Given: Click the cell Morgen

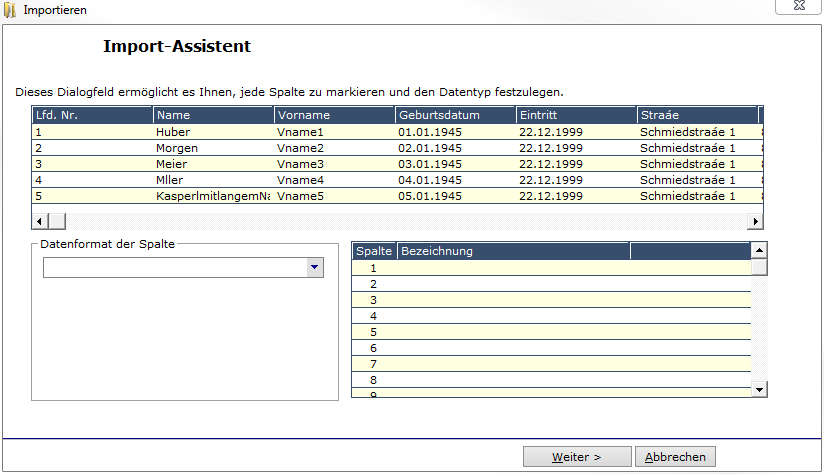Looking at the screenshot, I should [213, 148].
